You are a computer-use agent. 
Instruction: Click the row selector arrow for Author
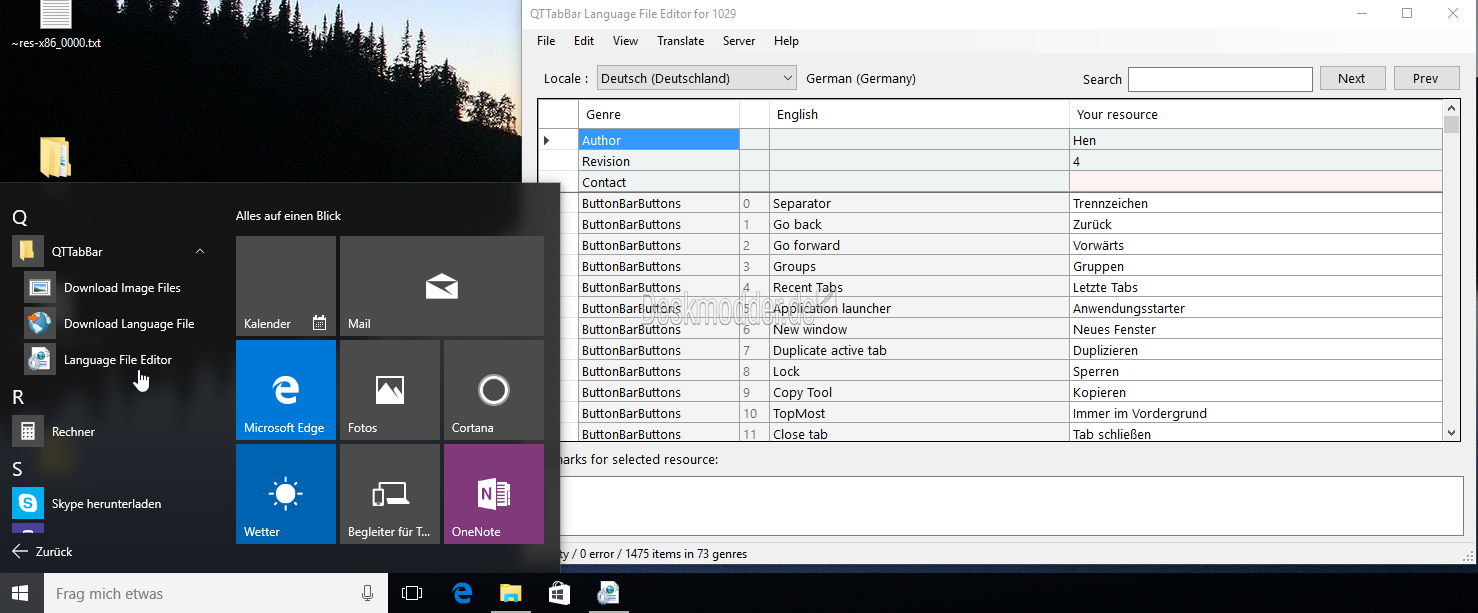coord(547,140)
